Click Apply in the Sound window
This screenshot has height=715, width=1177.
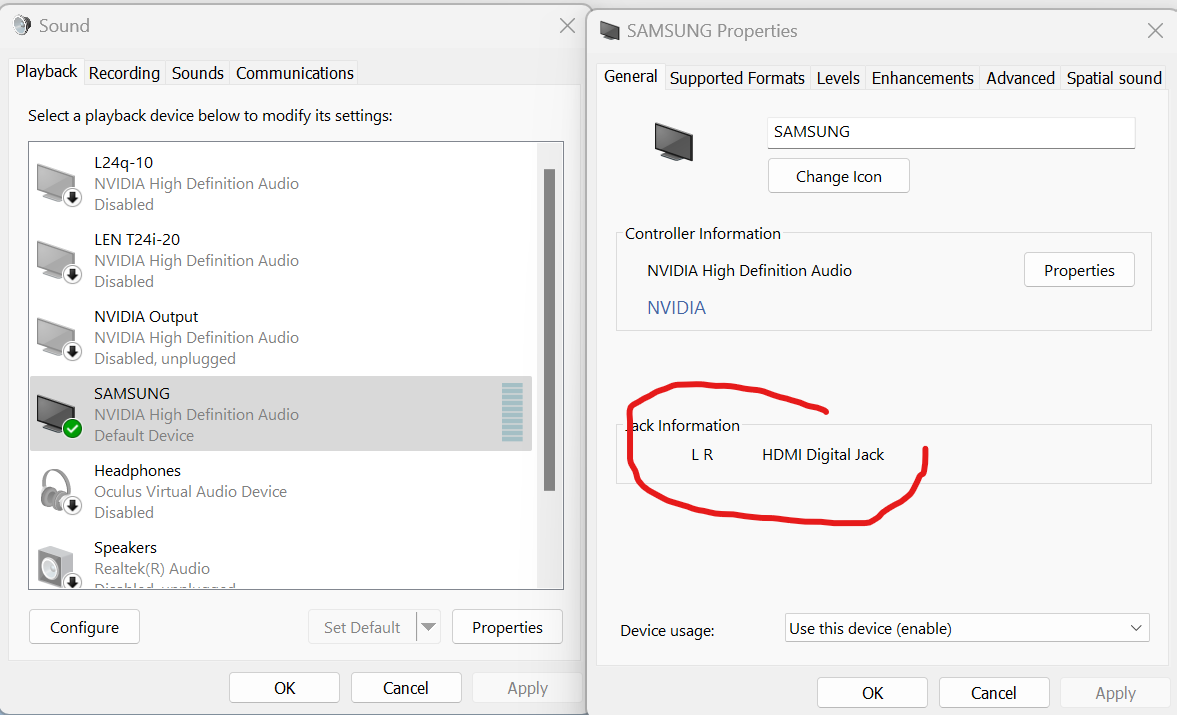pyautogui.click(x=527, y=688)
